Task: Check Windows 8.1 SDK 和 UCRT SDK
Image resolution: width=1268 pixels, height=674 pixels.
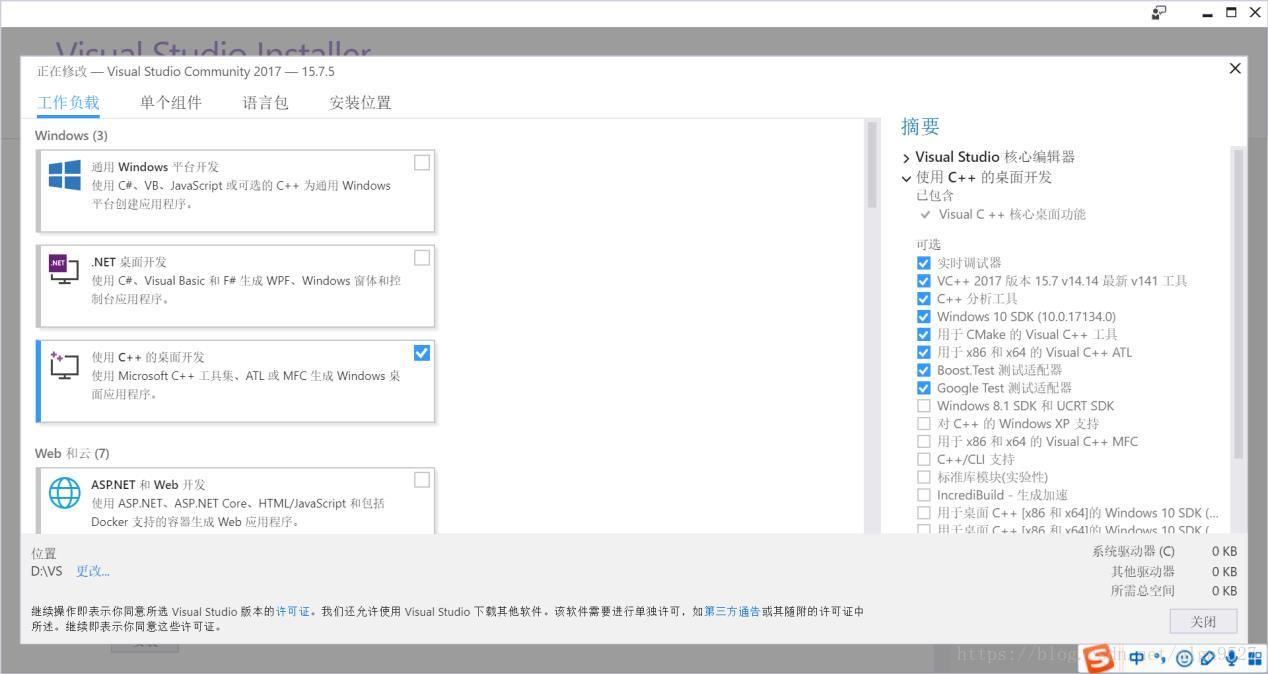Action: (x=923, y=406)
